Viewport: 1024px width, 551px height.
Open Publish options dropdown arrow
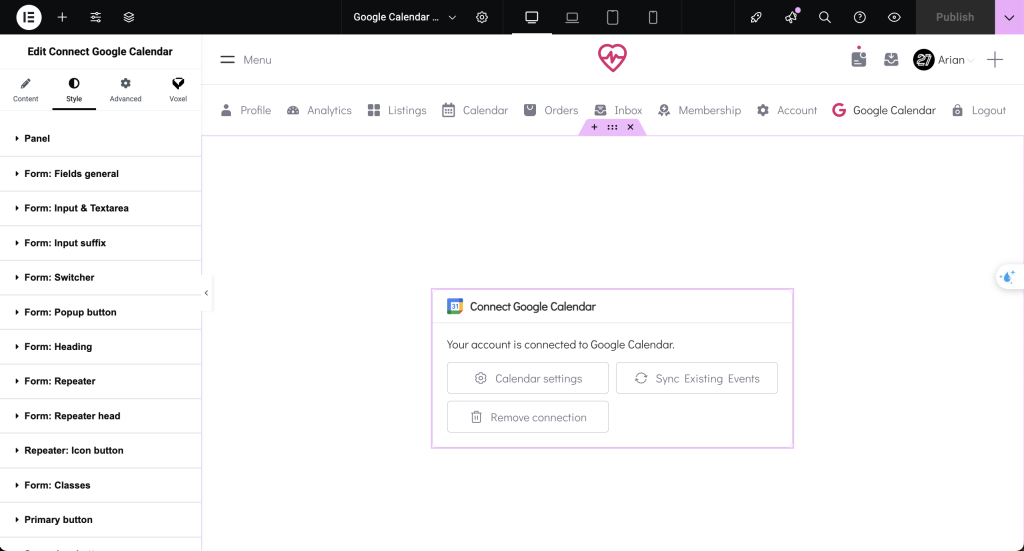point(1009,17)
